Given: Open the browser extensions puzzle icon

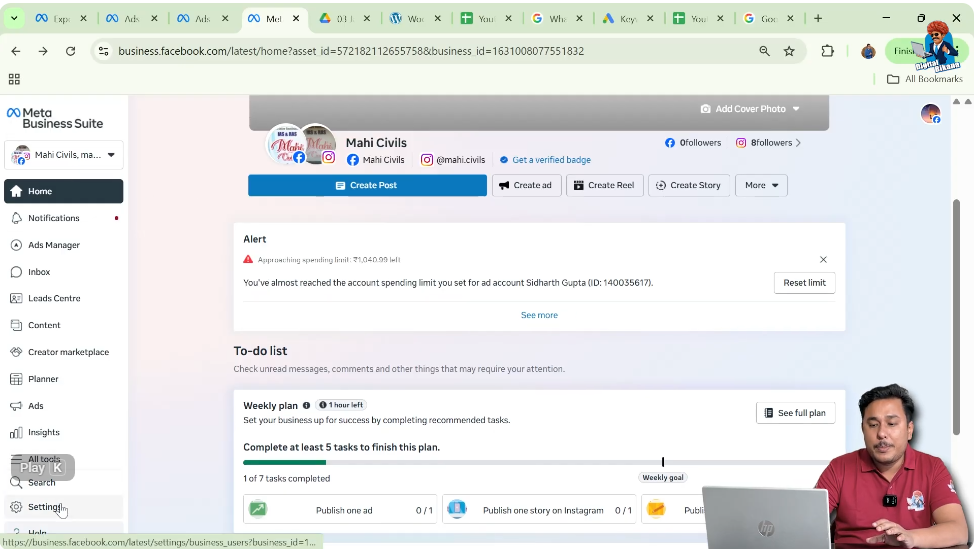Looking at the screenshot, I should click(x=827, y=51).
